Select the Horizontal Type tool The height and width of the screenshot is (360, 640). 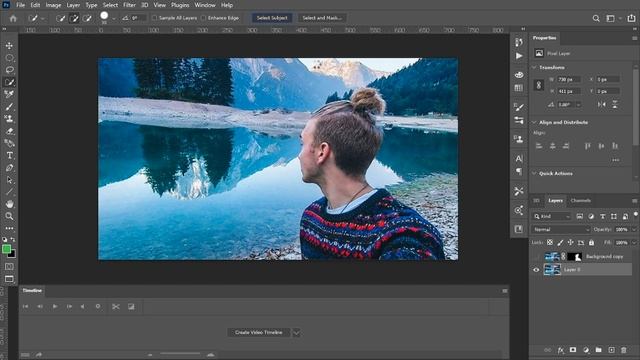pos(9,156)
